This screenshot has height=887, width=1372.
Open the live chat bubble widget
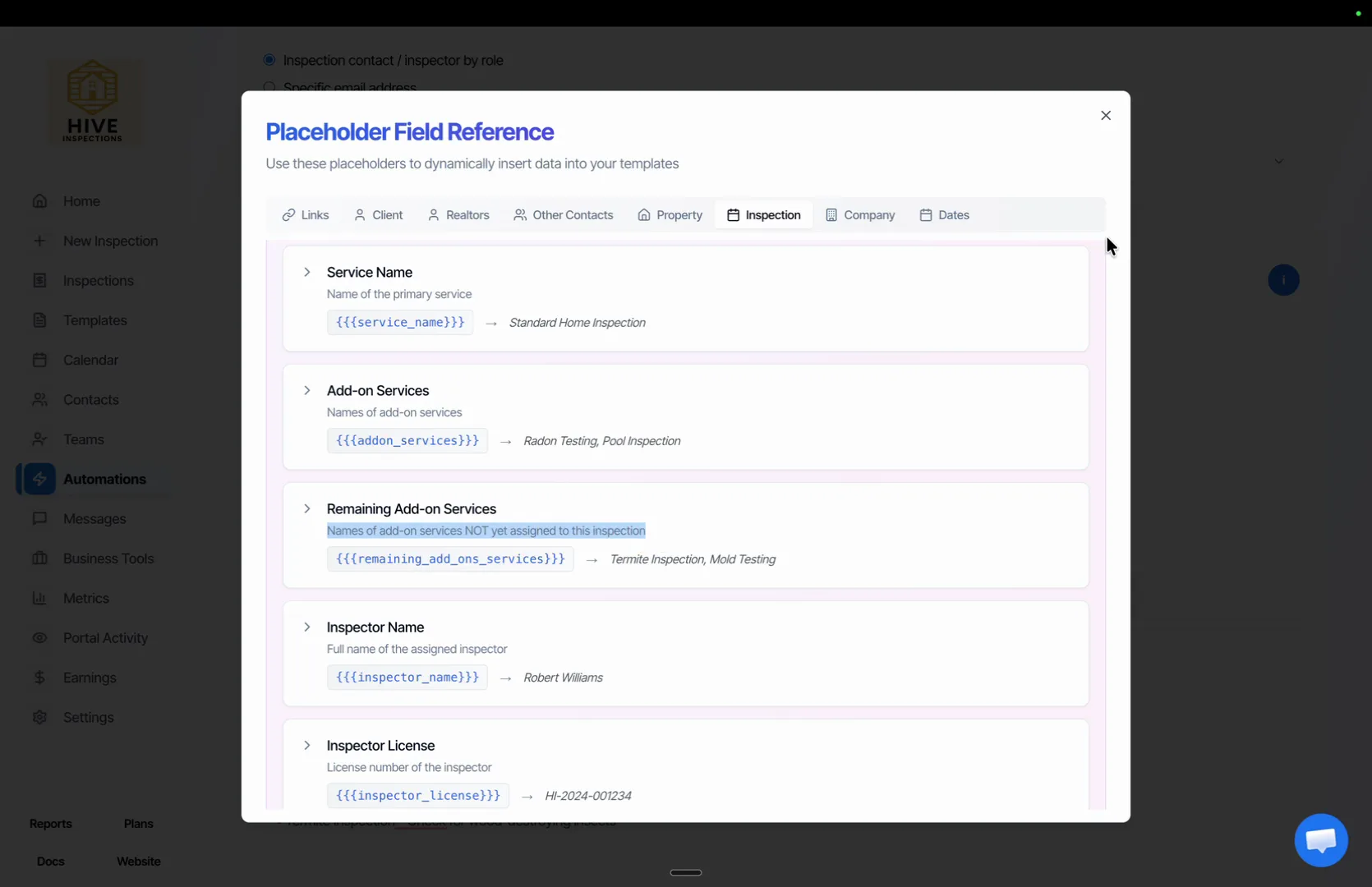(x=1320, y=840)
